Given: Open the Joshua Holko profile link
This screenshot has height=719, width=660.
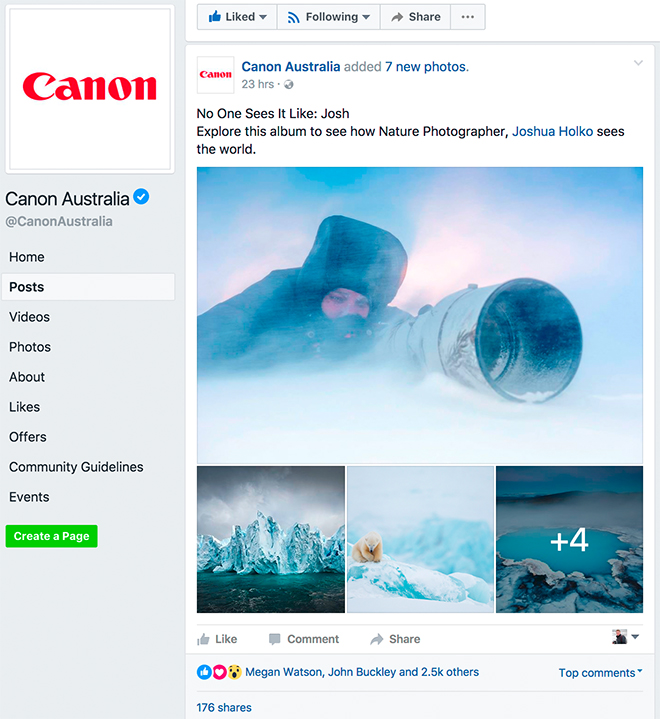Looking at the screenshot, I should 552,132.
